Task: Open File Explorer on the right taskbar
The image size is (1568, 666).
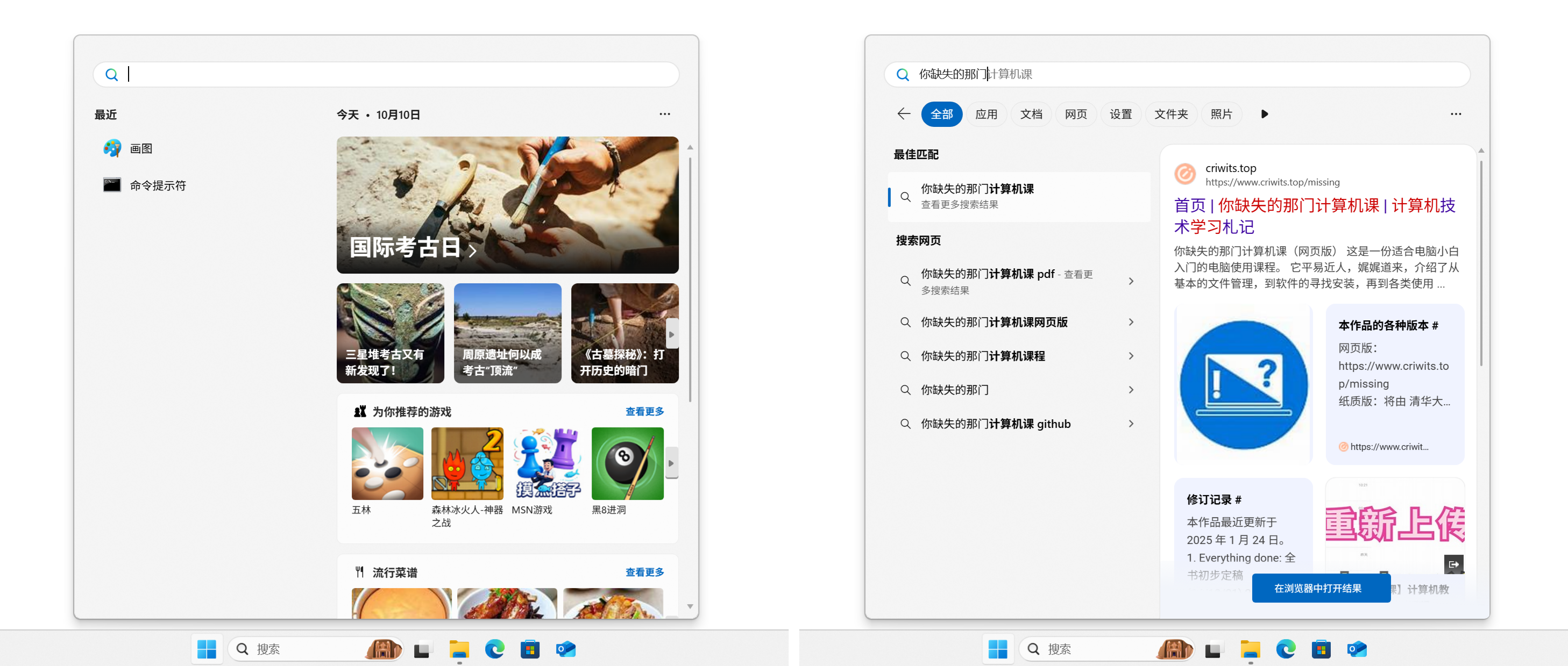Action: coord(1250,649)
